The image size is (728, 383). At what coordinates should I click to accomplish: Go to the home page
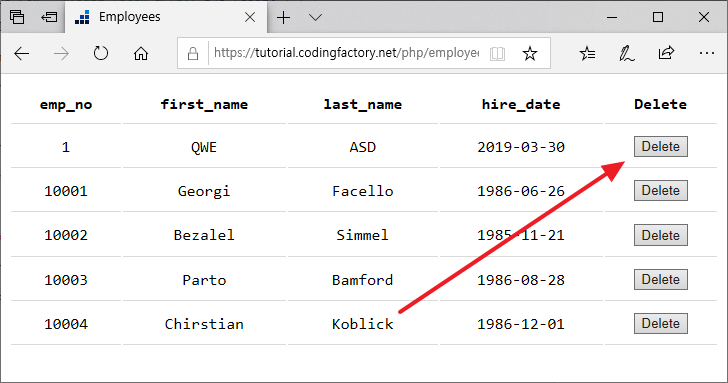point(141,54)
